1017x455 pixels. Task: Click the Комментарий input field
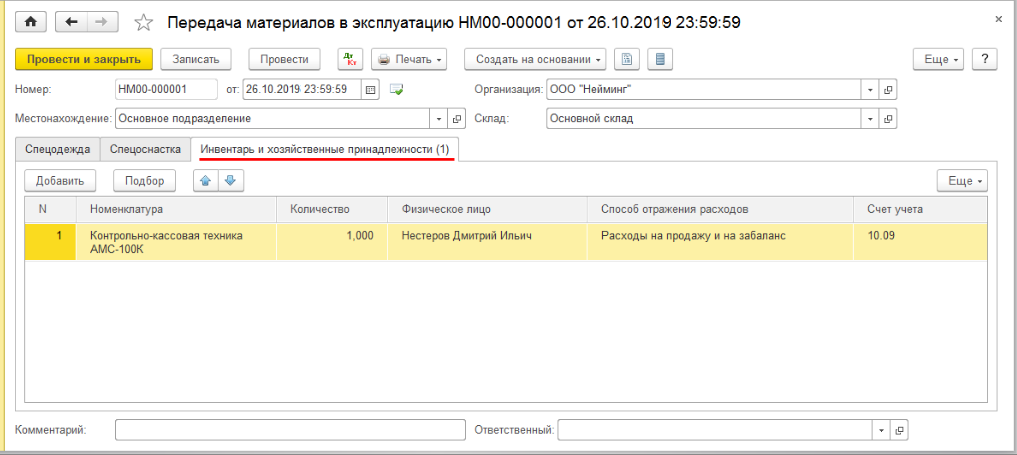291,430
